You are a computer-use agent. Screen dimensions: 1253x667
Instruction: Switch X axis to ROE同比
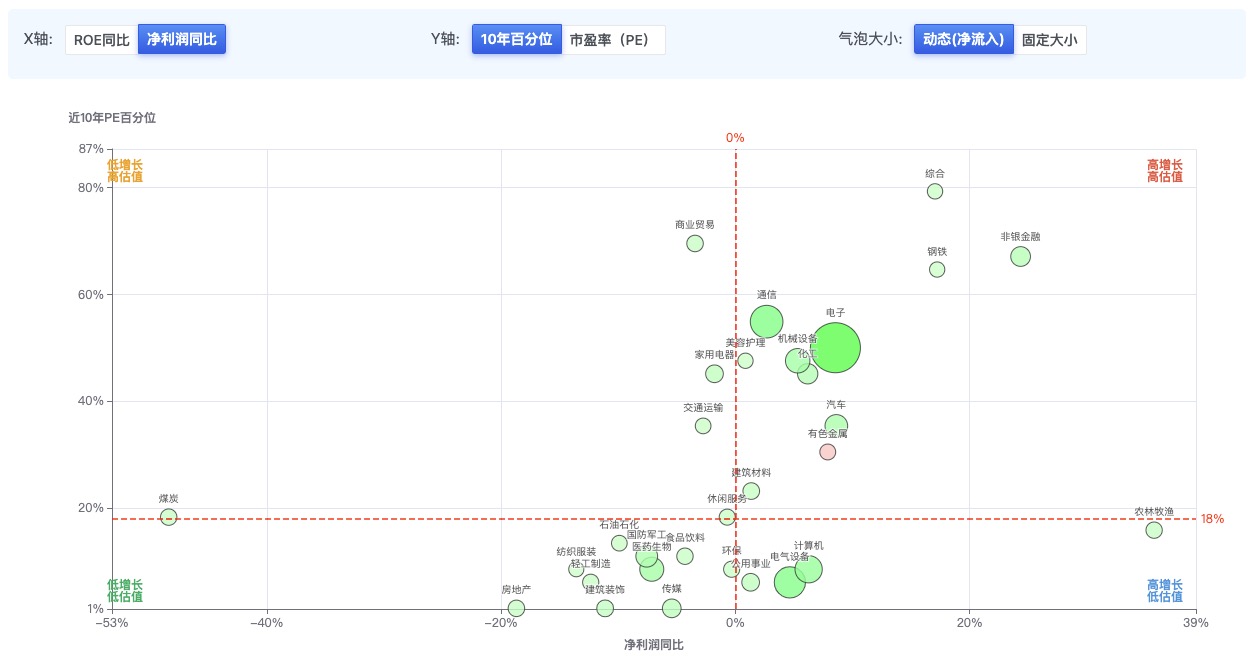pos(101,40)
